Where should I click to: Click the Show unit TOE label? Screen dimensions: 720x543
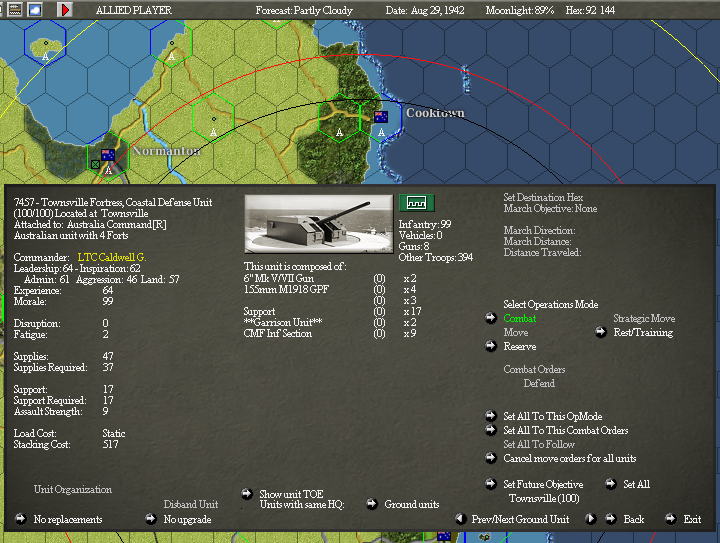click(x=291, y=494)
